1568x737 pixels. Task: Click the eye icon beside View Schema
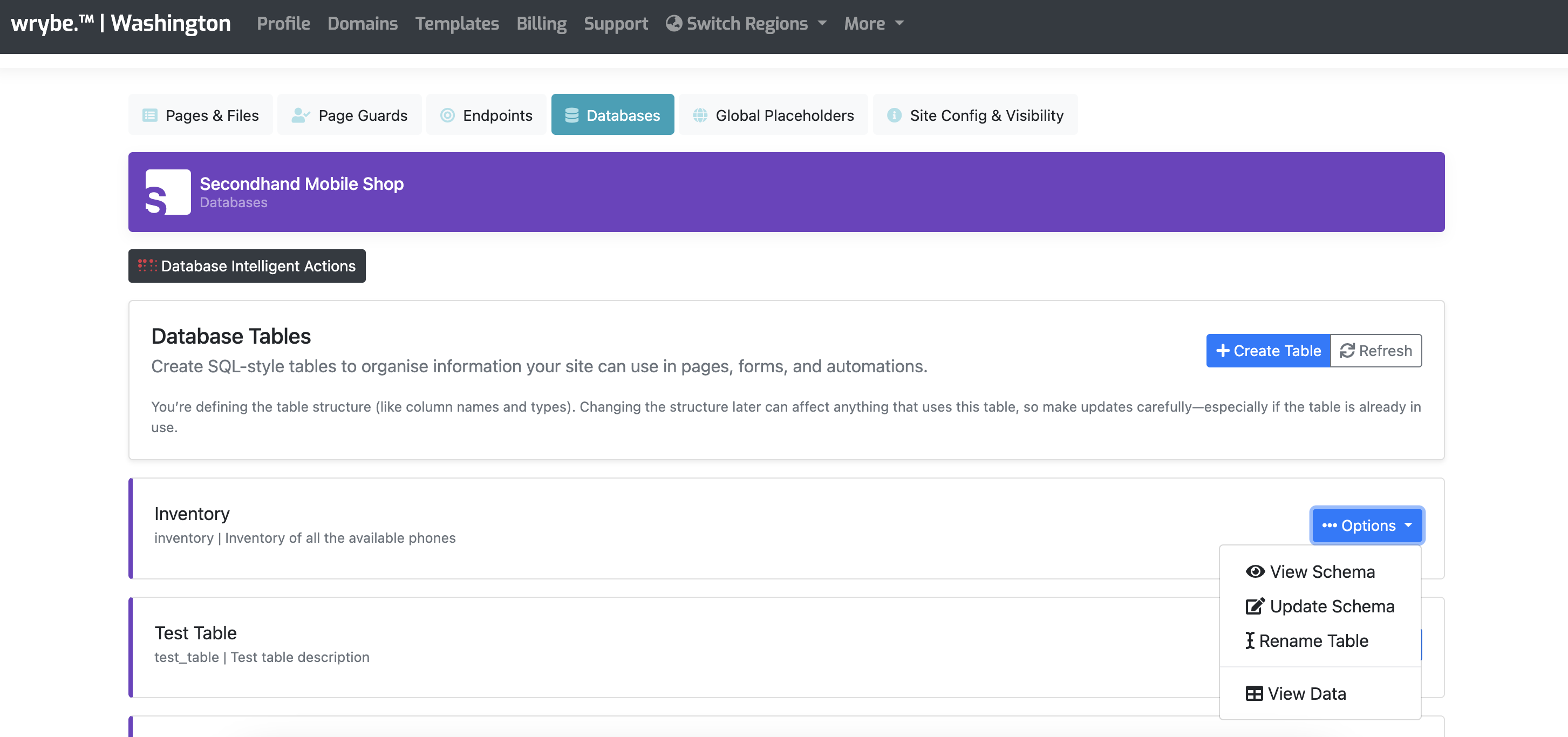[1255, 571]
